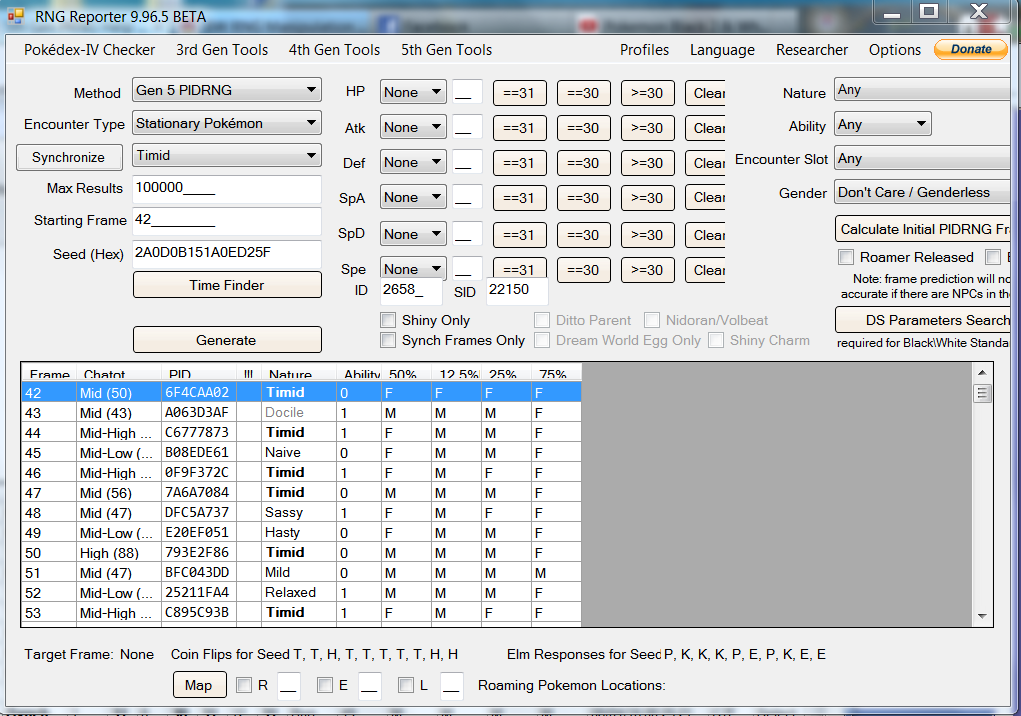The image size is (1021, 716).
Task: Click the SpD ==31 button
Action: coord(519,234)
